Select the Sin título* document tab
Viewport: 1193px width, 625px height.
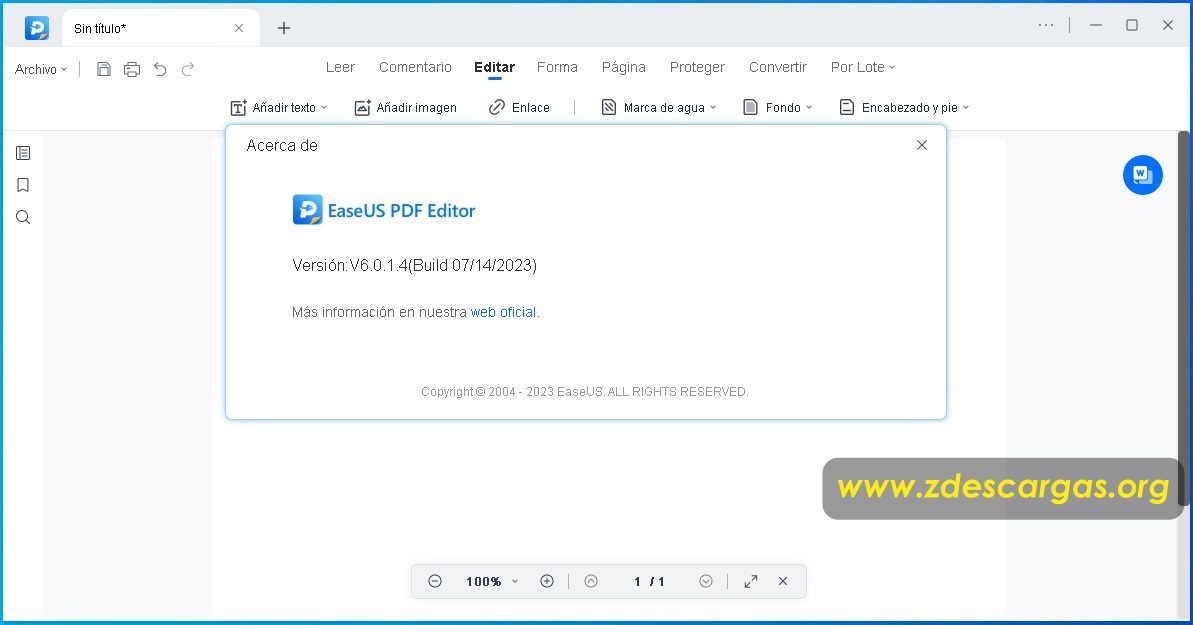point(160,28)
